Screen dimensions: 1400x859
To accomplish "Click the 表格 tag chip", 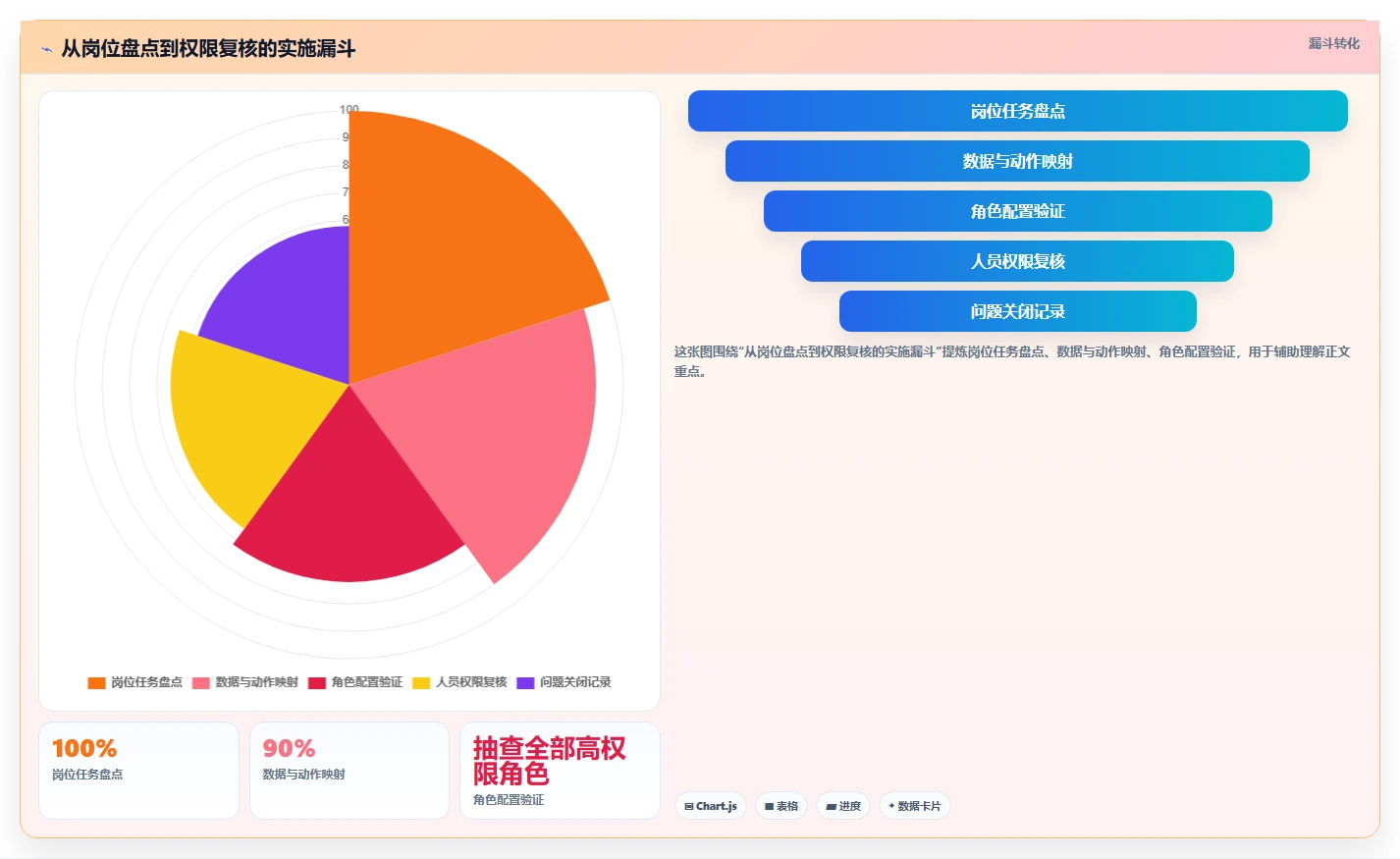I will point(781,806).
